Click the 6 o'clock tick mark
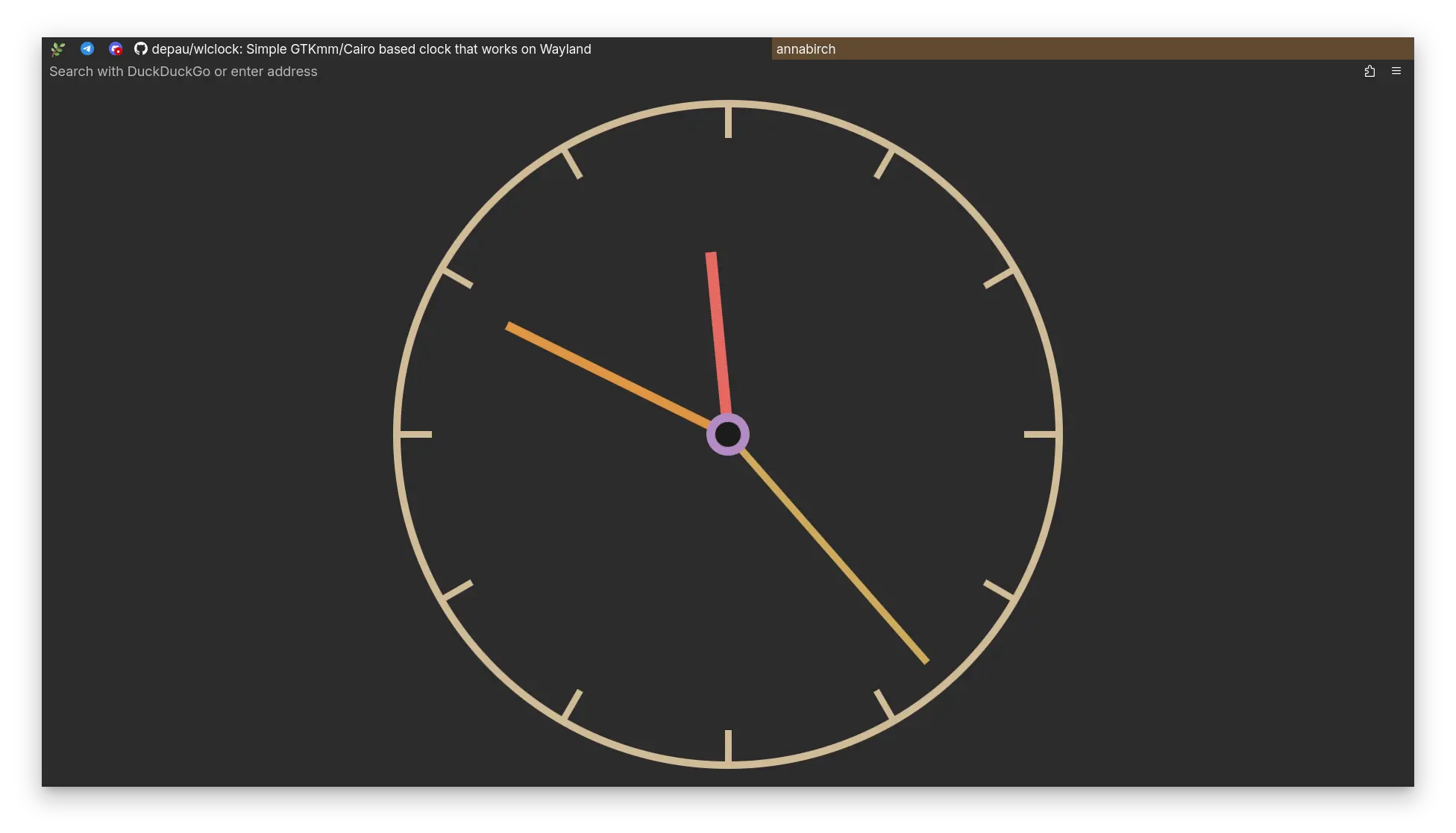 tap(728, 746)
